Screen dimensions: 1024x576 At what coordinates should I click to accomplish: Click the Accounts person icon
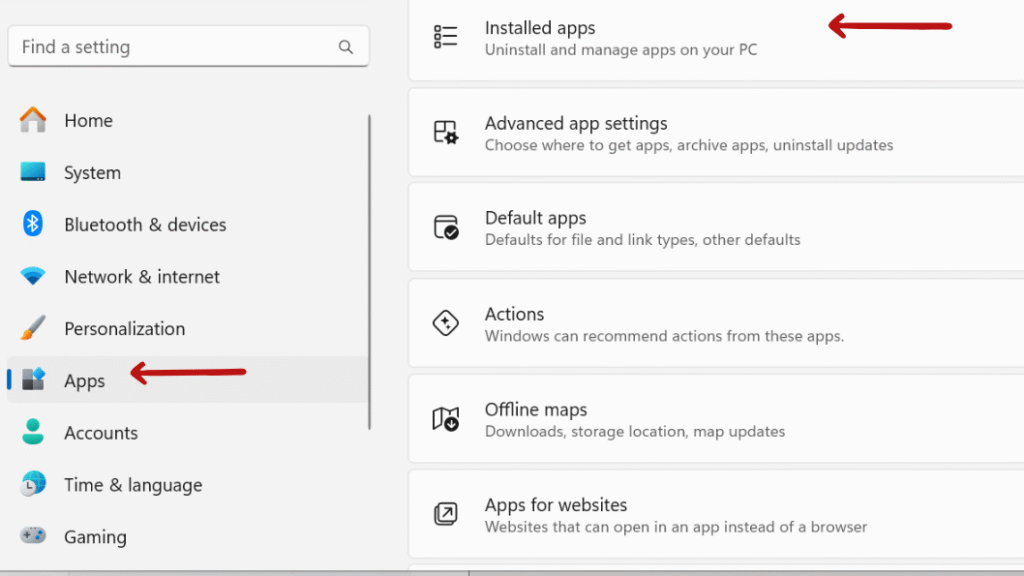[33, 432]
